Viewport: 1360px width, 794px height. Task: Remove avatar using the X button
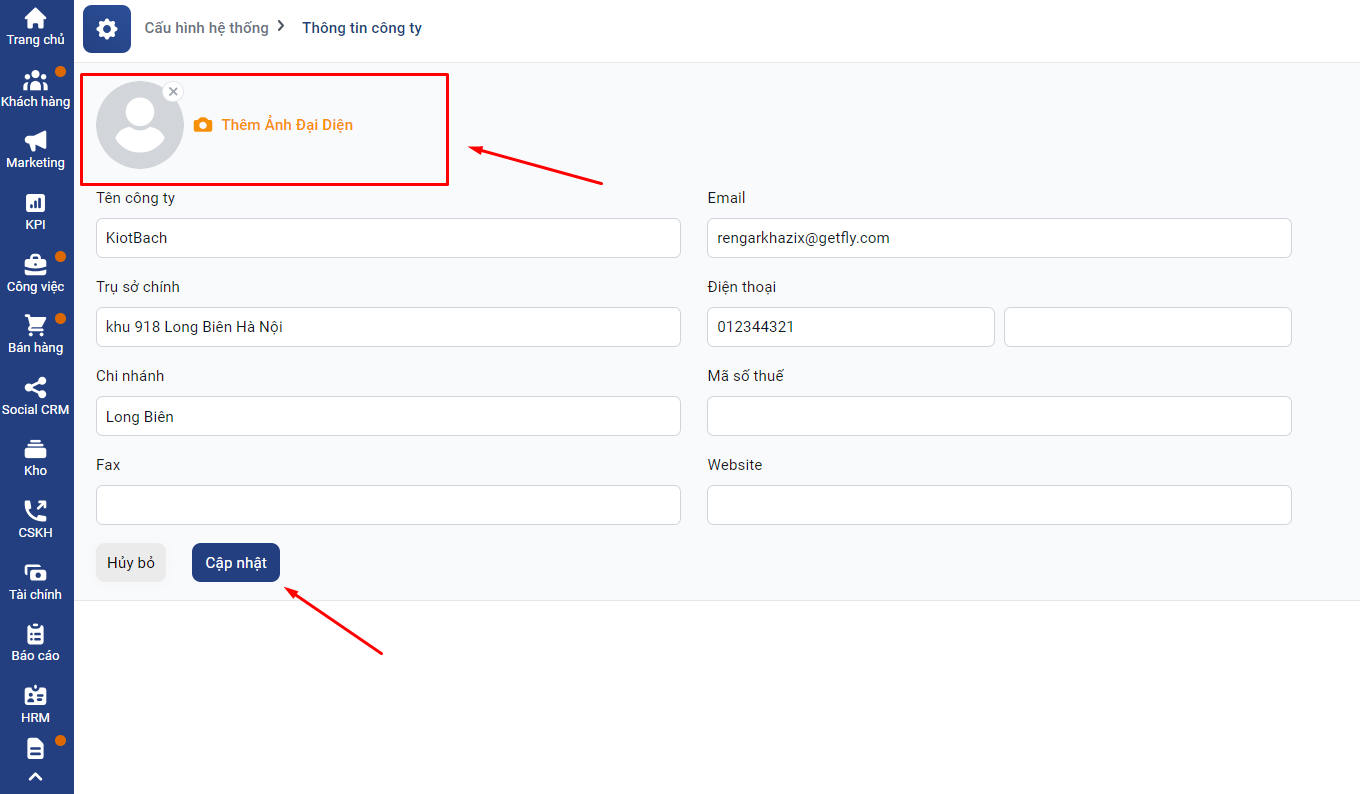173,91
